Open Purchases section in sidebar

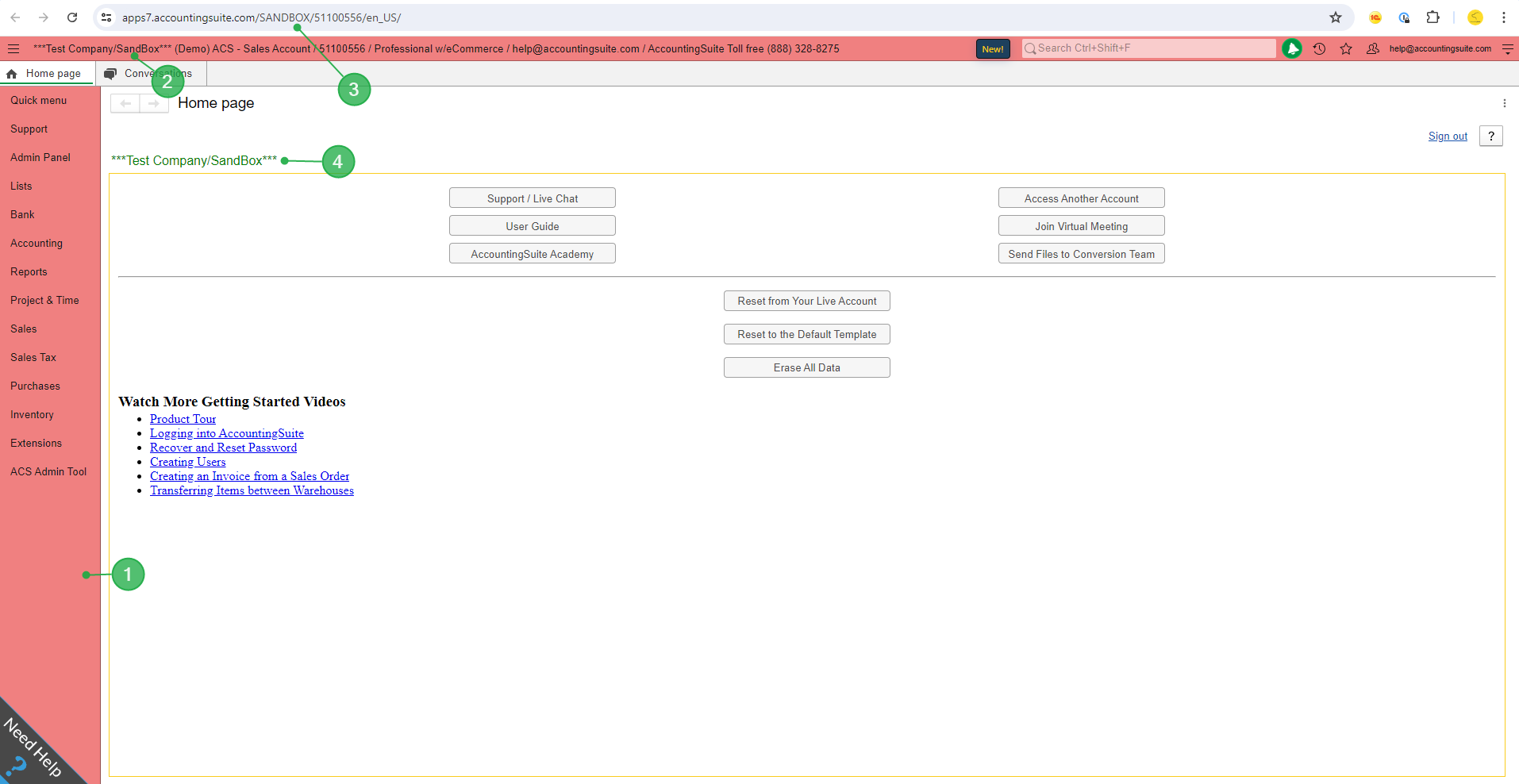[35, 386]
